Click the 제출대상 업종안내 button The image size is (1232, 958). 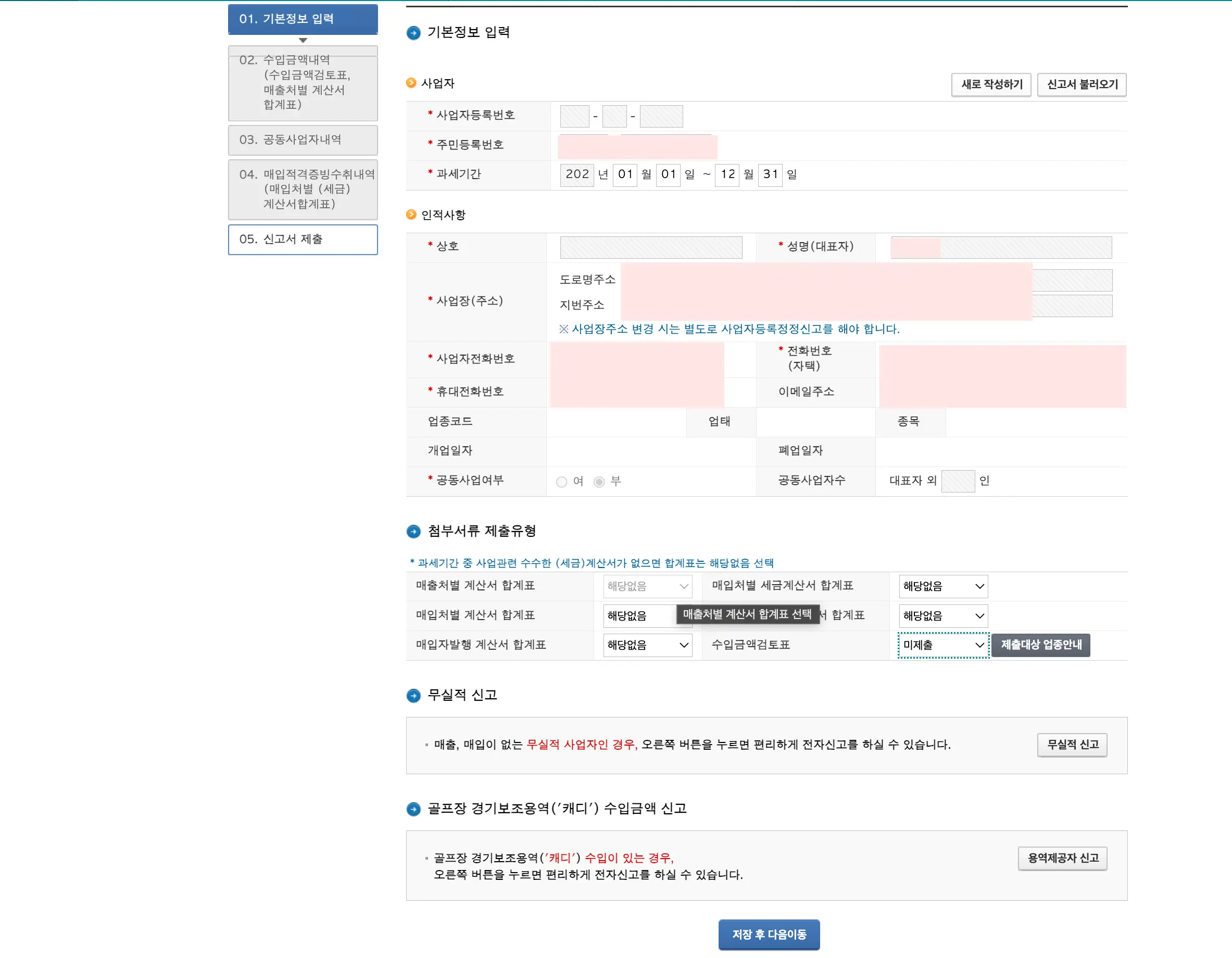(1041, 645)
